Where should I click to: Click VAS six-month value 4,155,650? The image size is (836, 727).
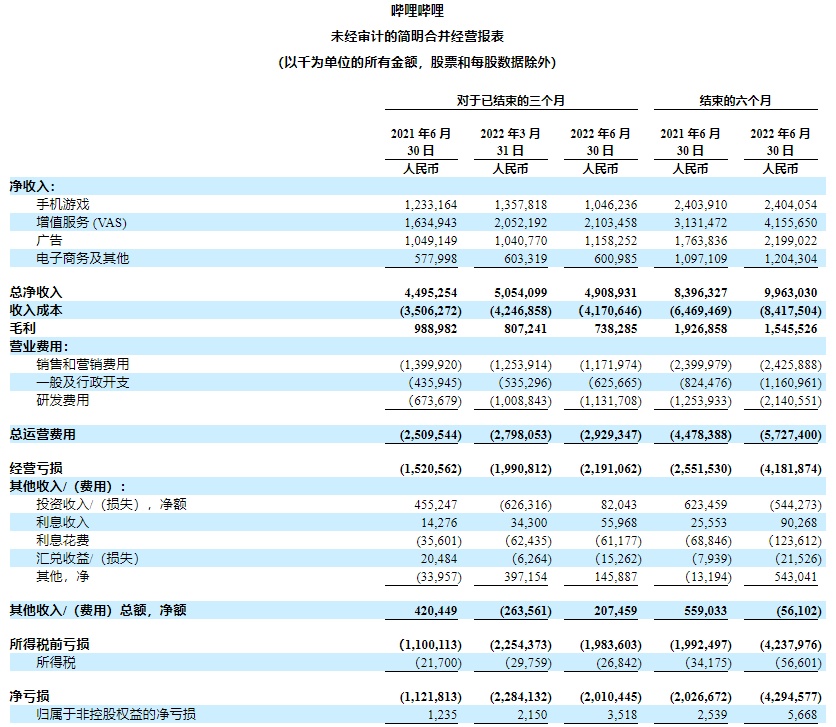tap(791, 223)
